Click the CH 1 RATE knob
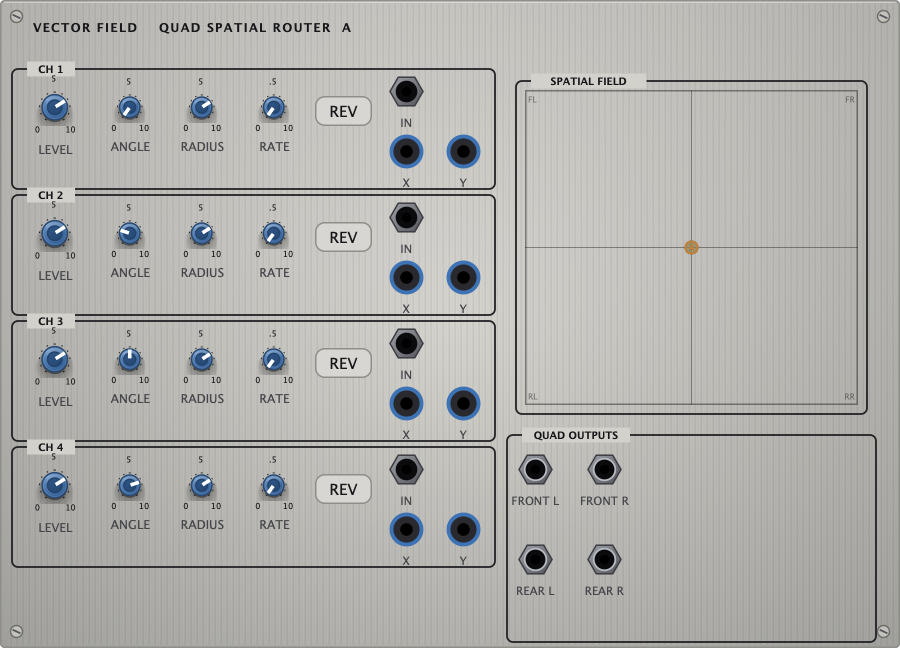 pos(274,108)
